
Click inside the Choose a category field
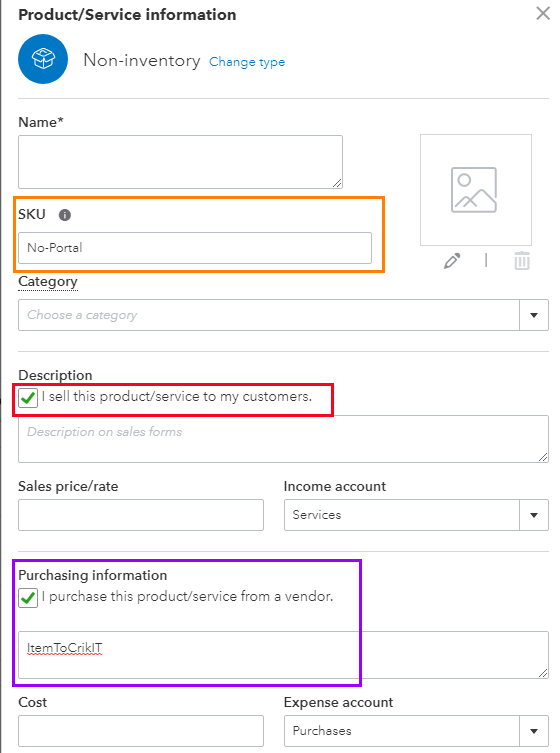tap(268, 315)
